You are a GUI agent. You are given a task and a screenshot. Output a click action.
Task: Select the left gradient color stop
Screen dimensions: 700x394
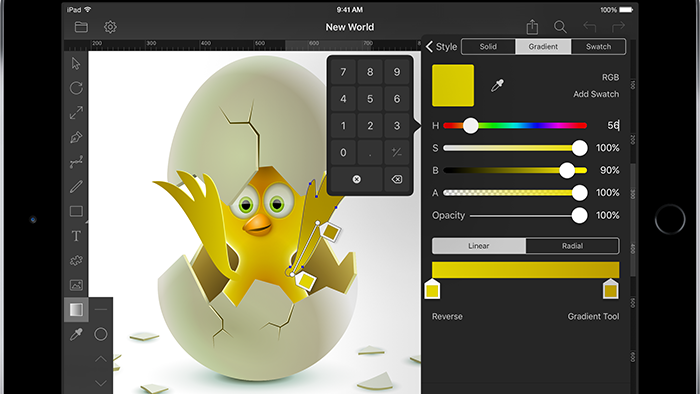tap(432, 289)
